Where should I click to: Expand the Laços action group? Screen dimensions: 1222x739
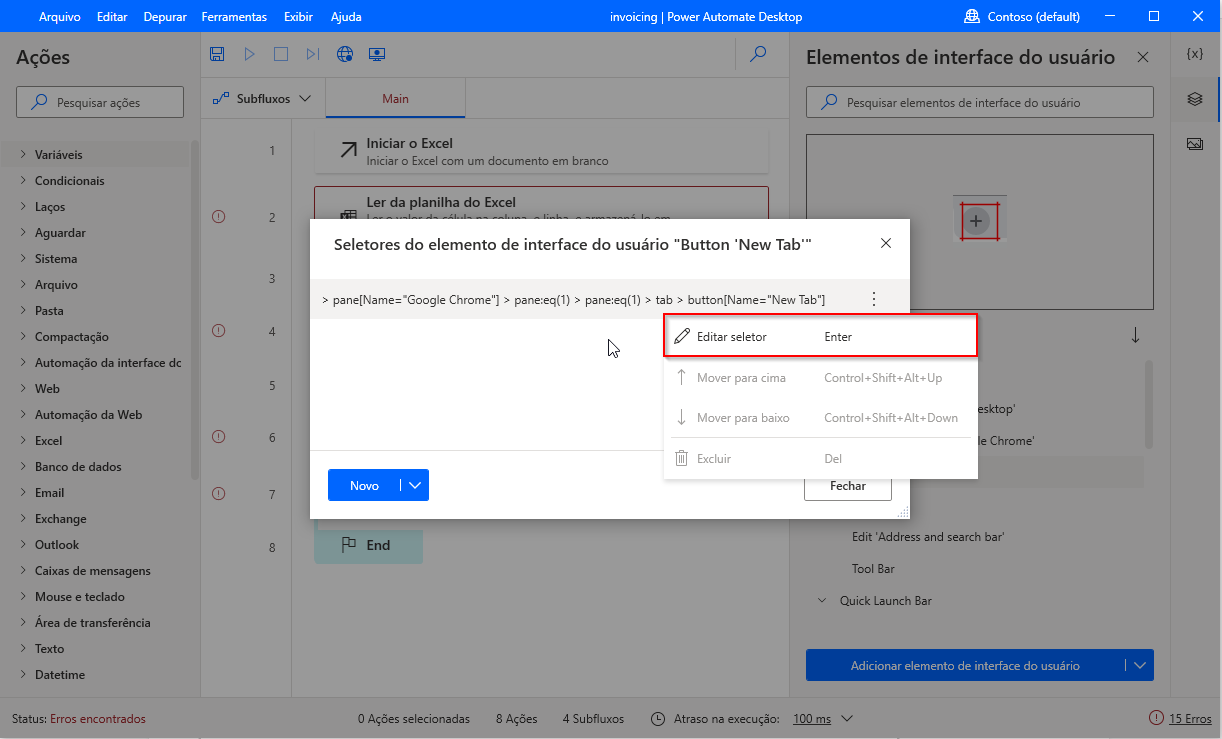[23, 207]
